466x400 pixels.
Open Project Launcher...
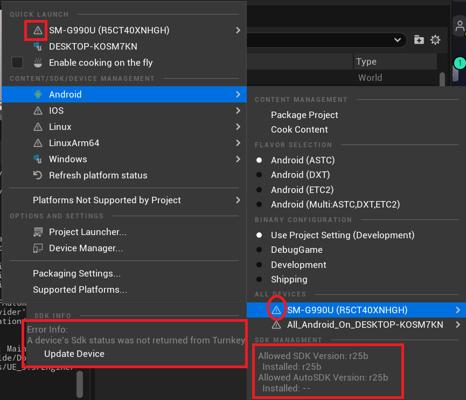(x=88, y=232)
